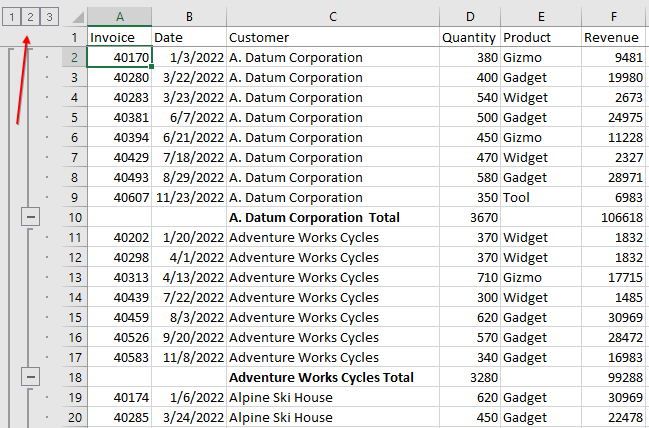Select quantity cell 710
649x428 pixels.
coord(470,277)
